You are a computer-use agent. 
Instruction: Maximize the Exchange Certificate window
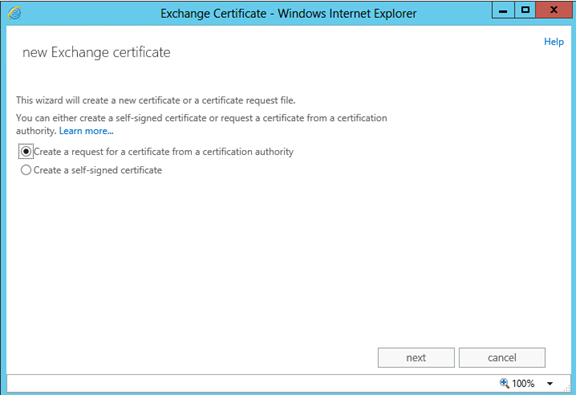(x=525, y=10)
